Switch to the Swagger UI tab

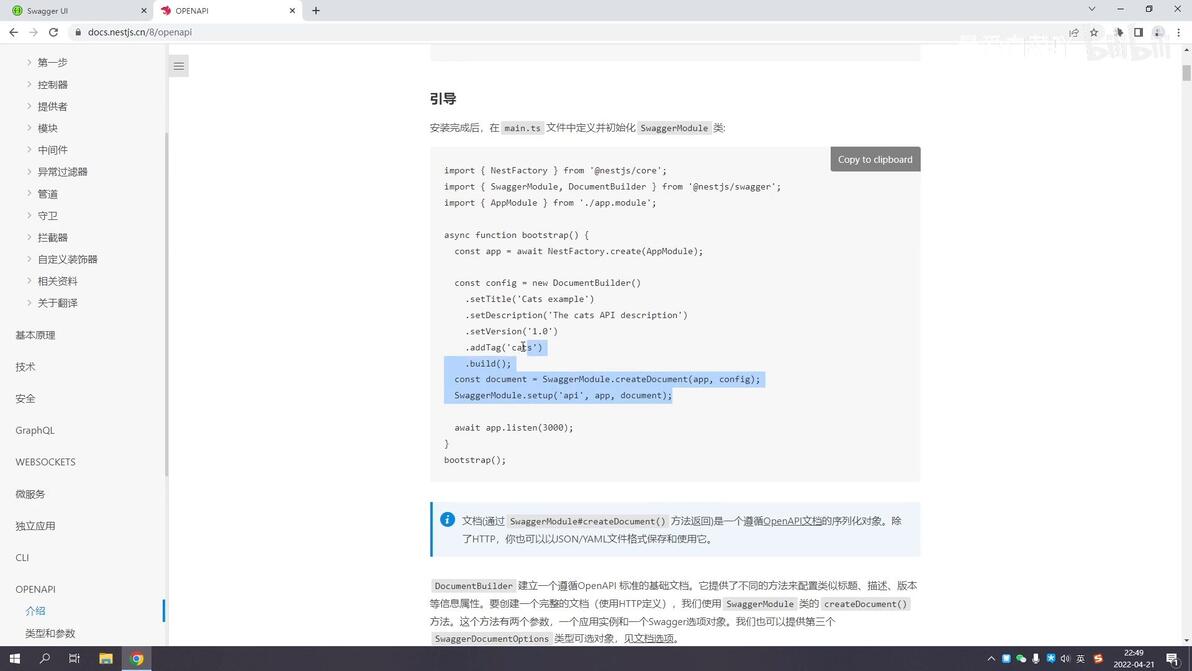tap(76, 11)
